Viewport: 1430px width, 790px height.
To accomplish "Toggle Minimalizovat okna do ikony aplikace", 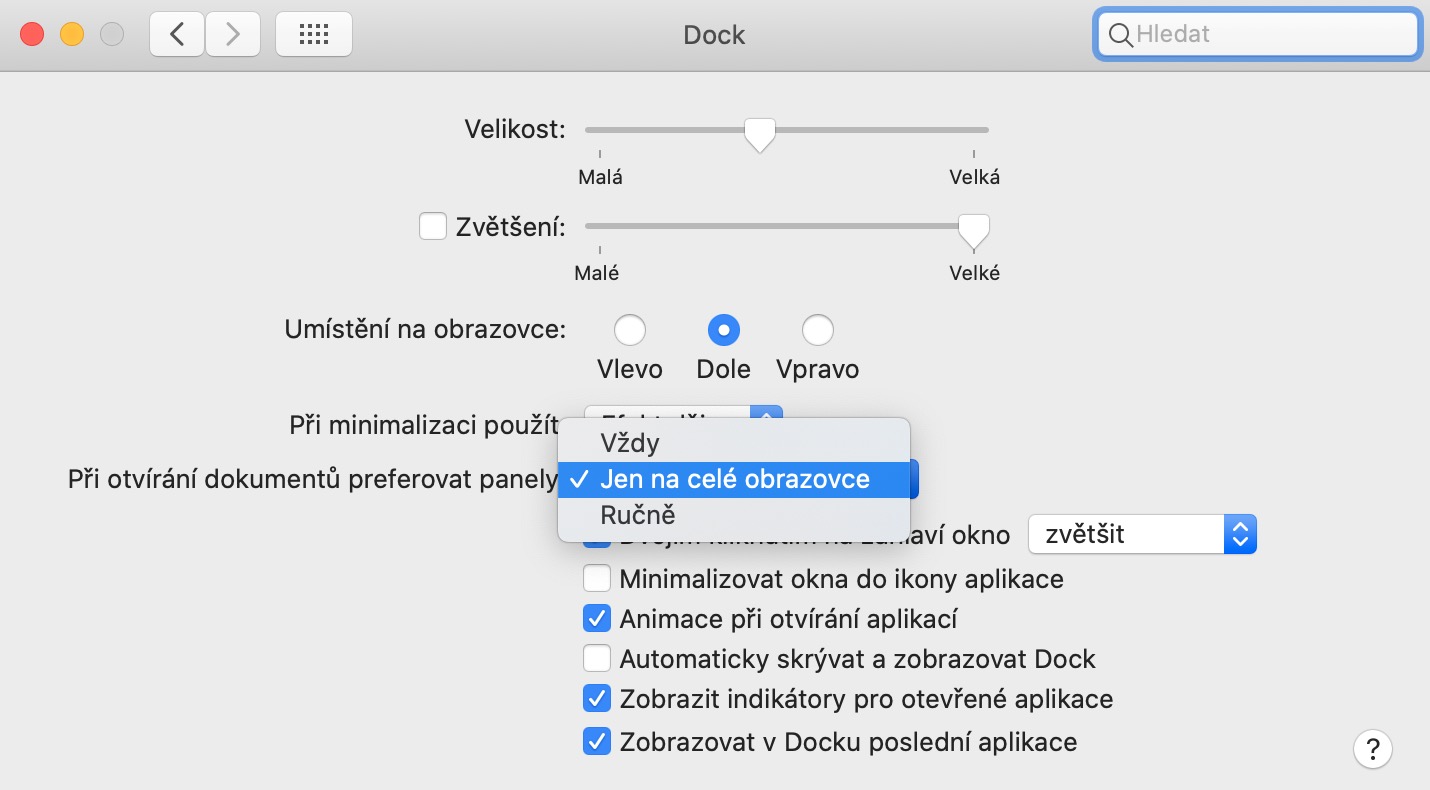I will (x=597, y=579).
